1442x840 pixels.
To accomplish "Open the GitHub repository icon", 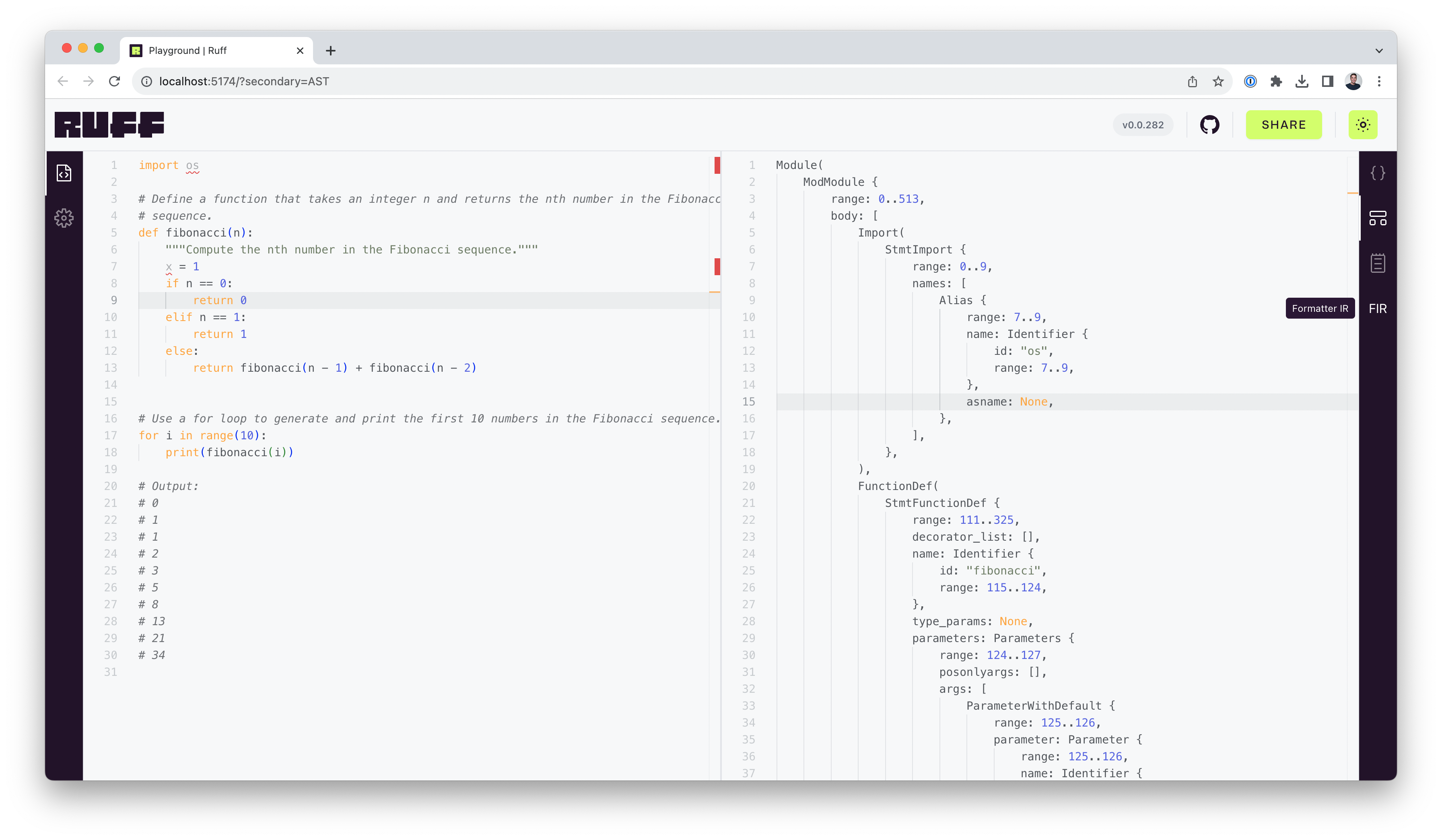I will coord(1209,125).
